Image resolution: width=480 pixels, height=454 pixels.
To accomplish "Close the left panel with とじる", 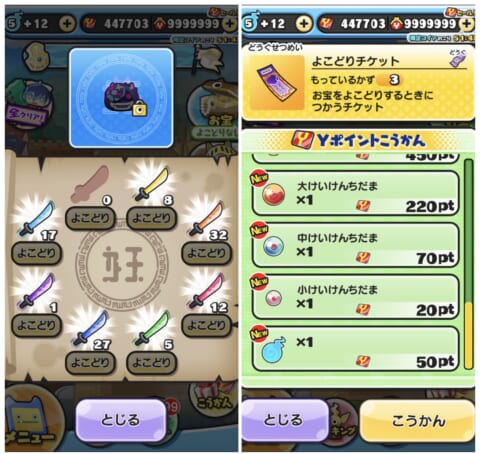I will click(121, 420).
